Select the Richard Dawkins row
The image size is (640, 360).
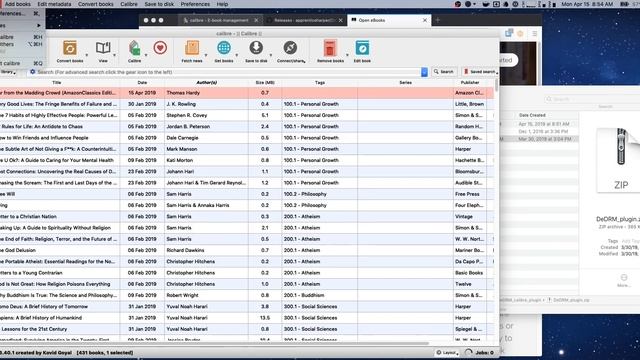[x=247, y=250]
